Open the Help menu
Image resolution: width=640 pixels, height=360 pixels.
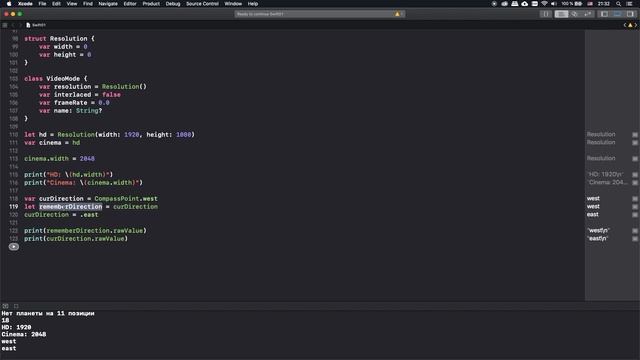(x=253, y=4)
